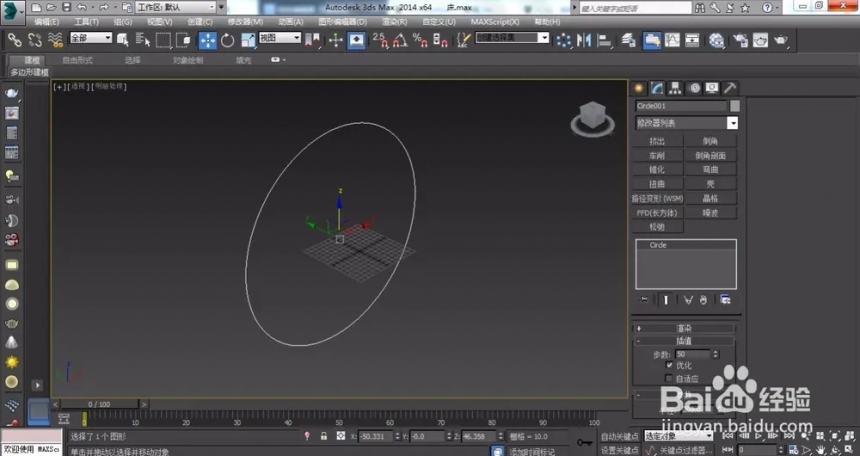Image resolution: width=860 pixels, height=456 pixels.
Task: Toggle the Selection Lock padlock
Action: (324, 436)
